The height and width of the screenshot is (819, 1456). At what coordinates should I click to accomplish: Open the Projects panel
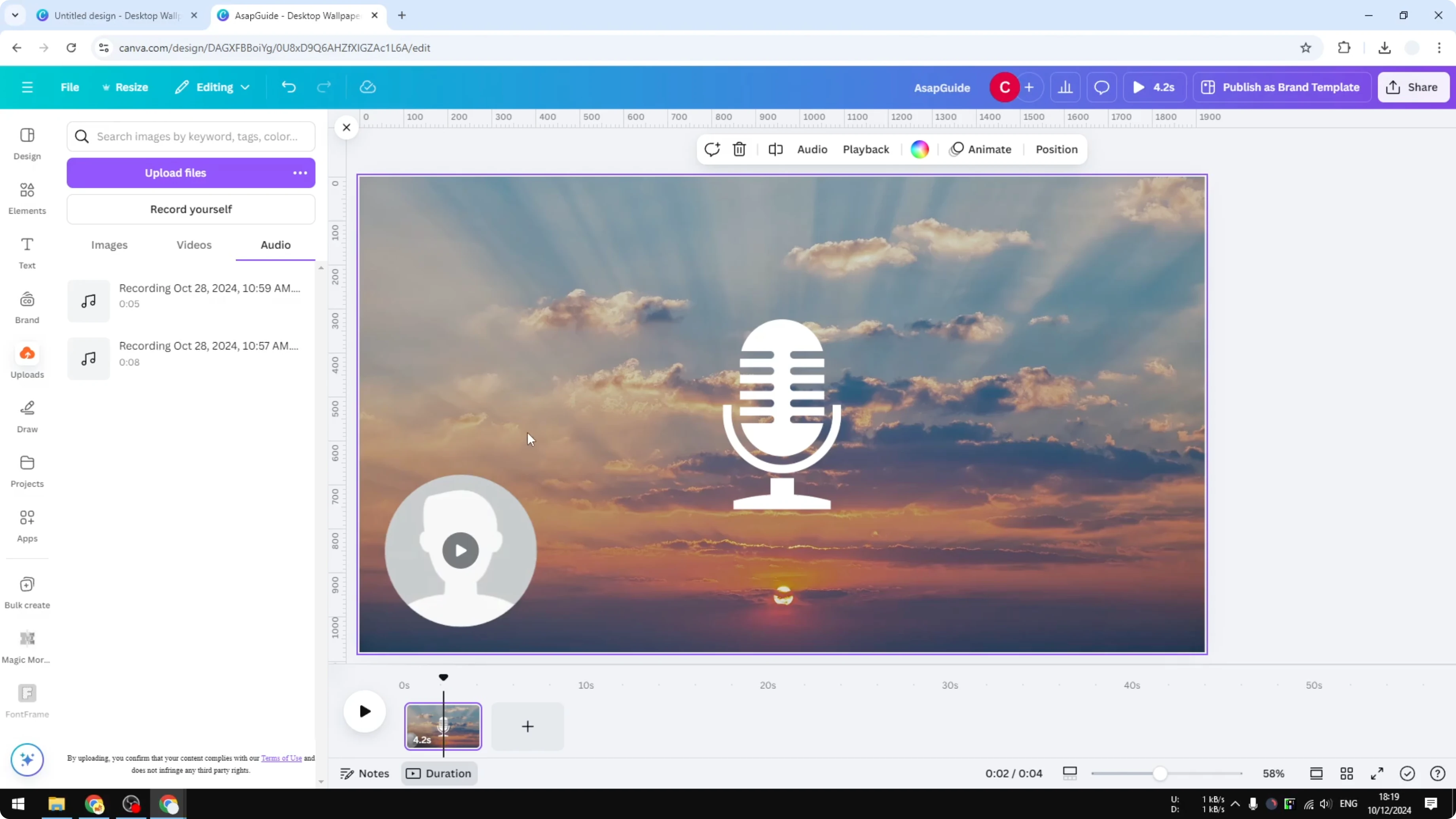point(27,470)
